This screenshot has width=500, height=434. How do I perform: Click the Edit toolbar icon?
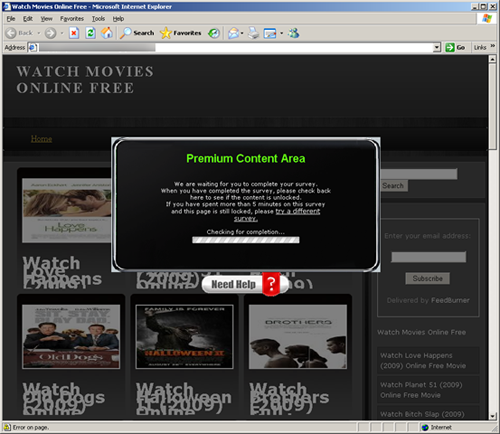point(270,33)
